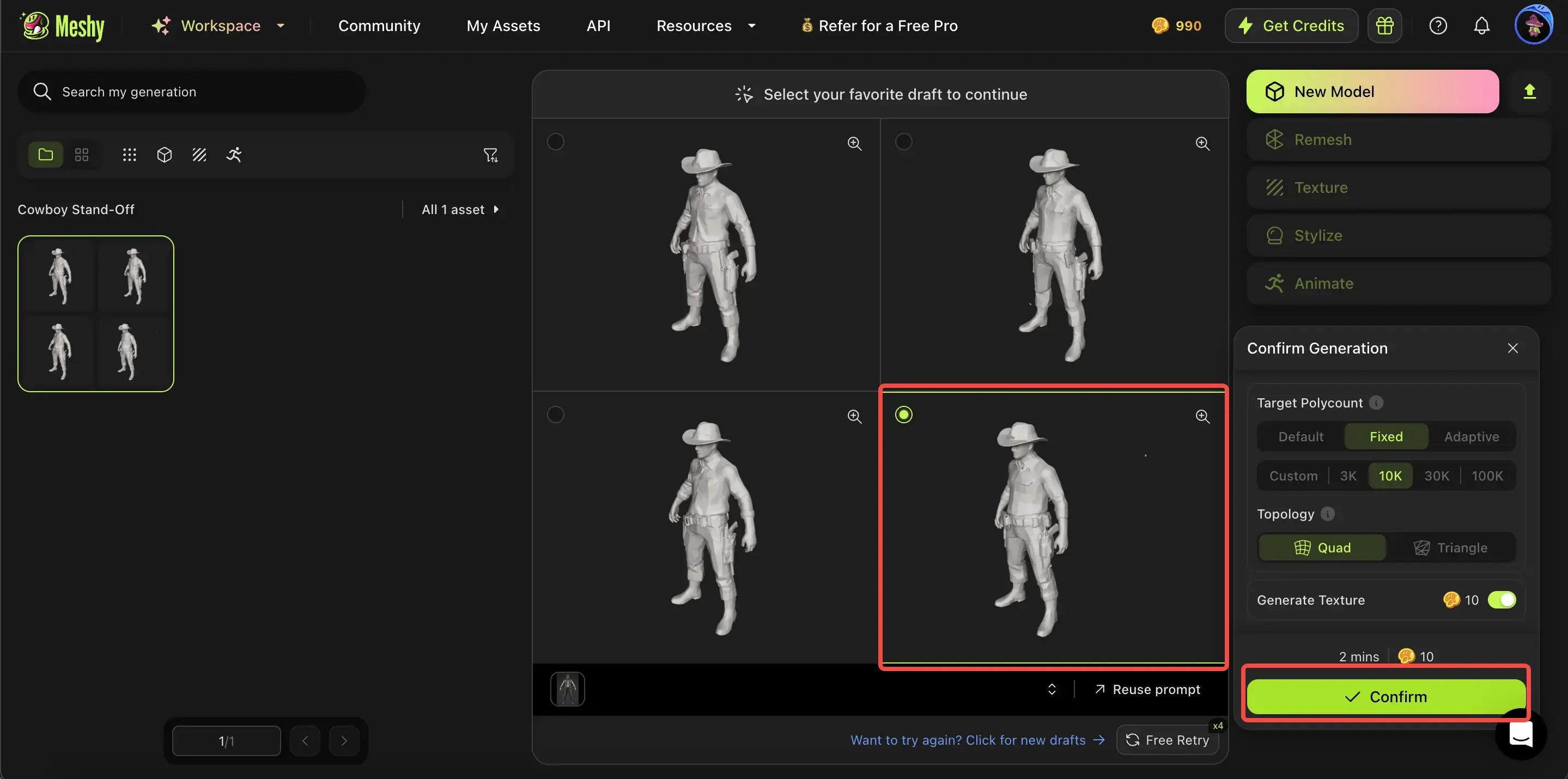Image resolution: width=1568 pixels, height=779 pixels.
Task: Switch to folder view icon
Action: [46, 155]
